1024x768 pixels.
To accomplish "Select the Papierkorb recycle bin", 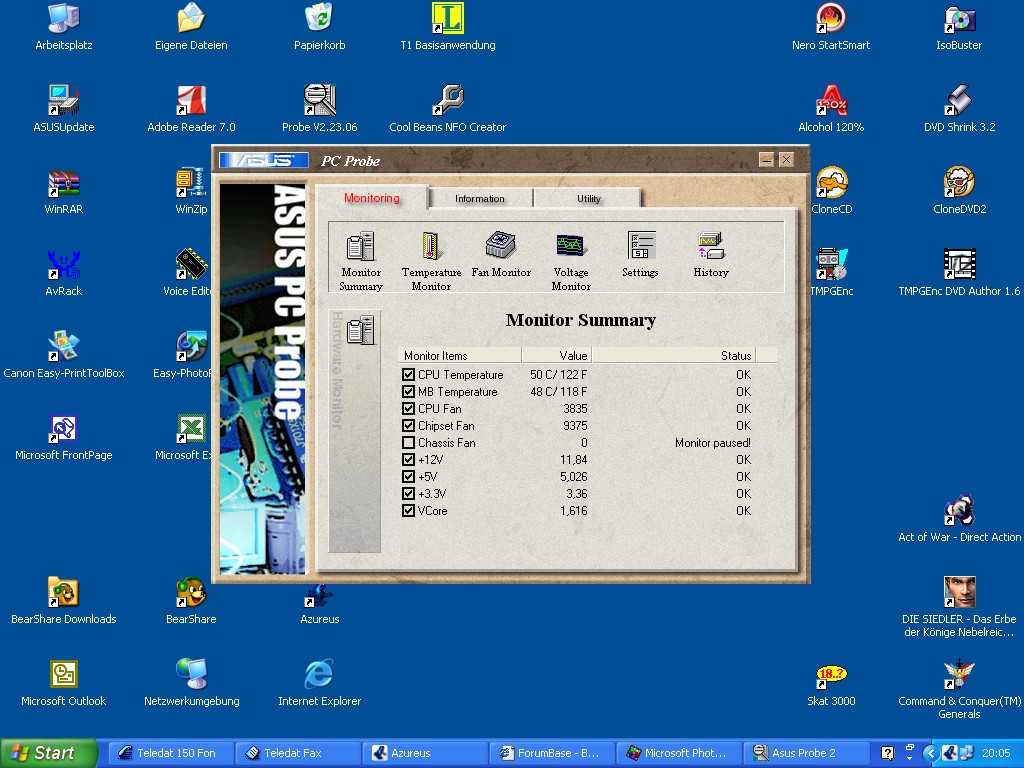I will (319, 26).
